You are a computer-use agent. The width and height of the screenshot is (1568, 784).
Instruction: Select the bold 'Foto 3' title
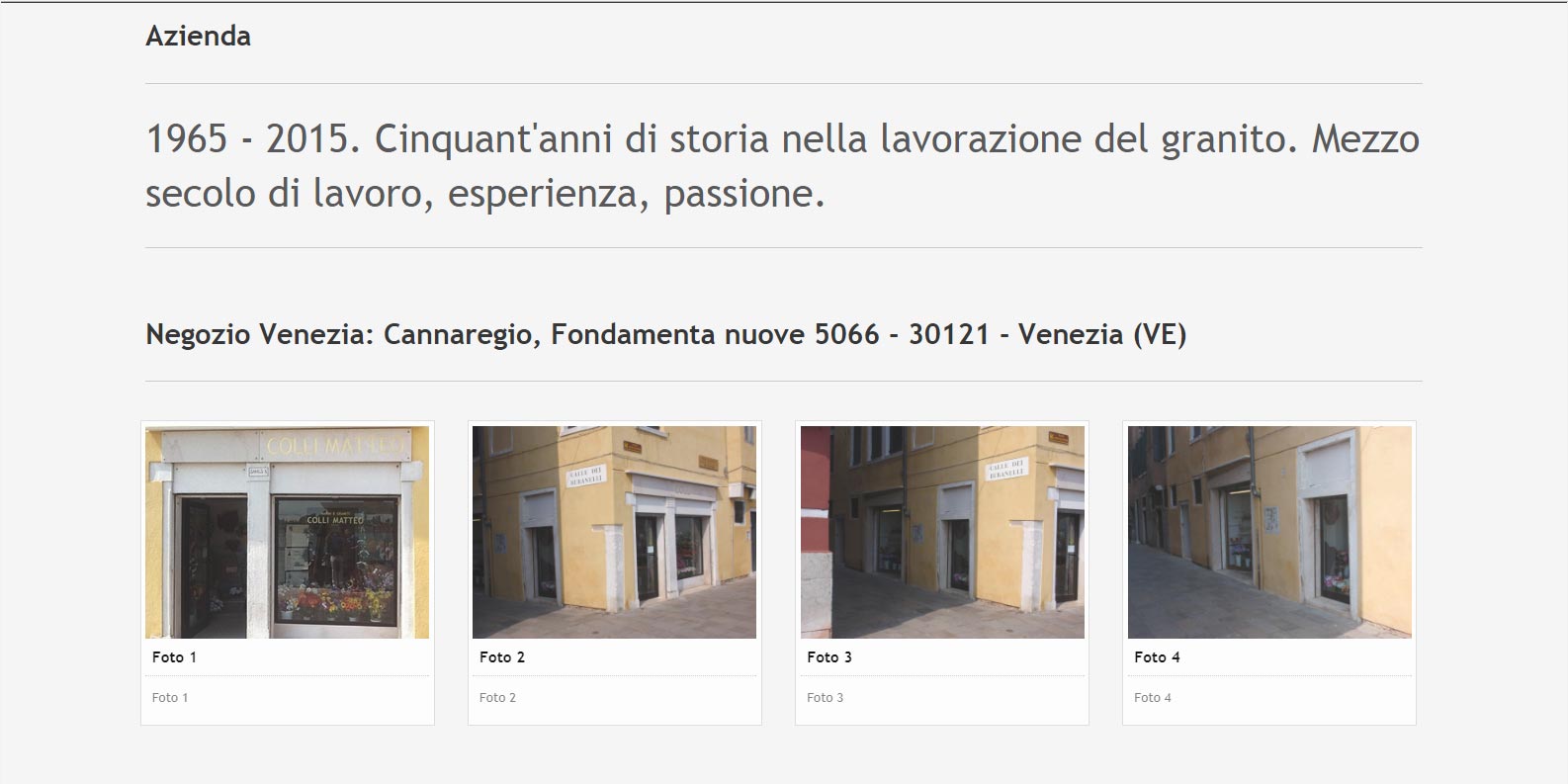(828, 657)
